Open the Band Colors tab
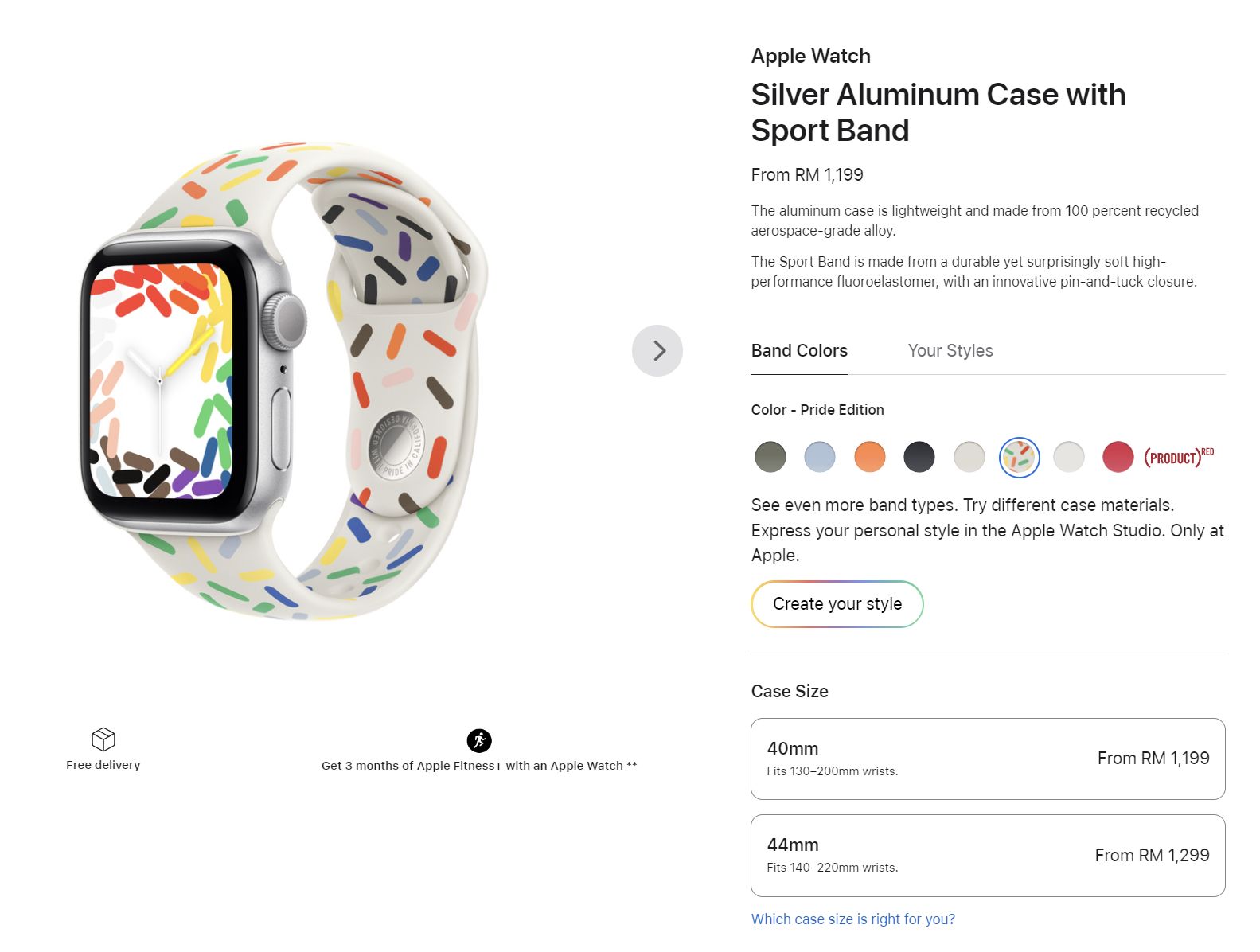The height and width of the screenshot is (952, 1260). click(799, 350)
